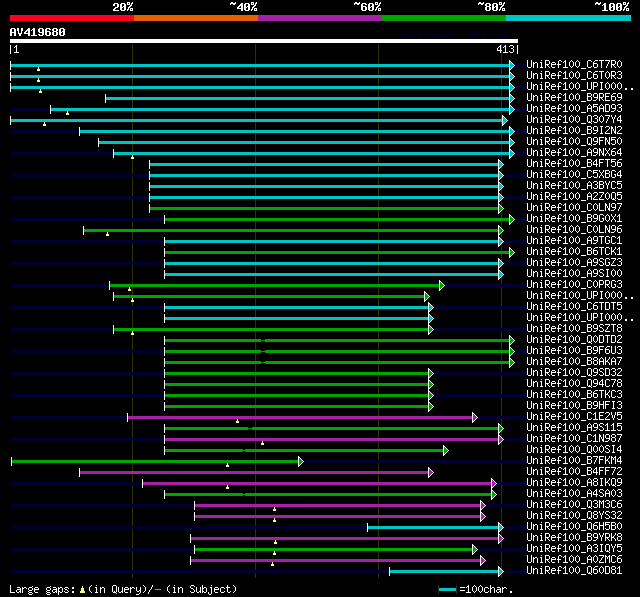Select the UniRef100_A2Z0Q5 label

click(574, 197)
